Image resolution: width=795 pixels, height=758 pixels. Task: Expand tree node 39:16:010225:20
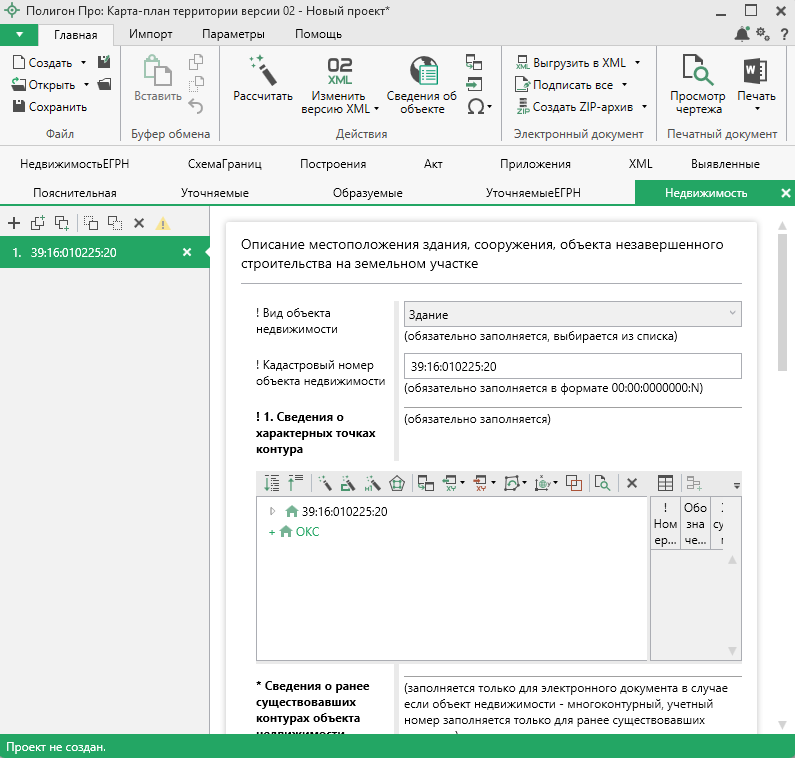[x=270, y=511]
